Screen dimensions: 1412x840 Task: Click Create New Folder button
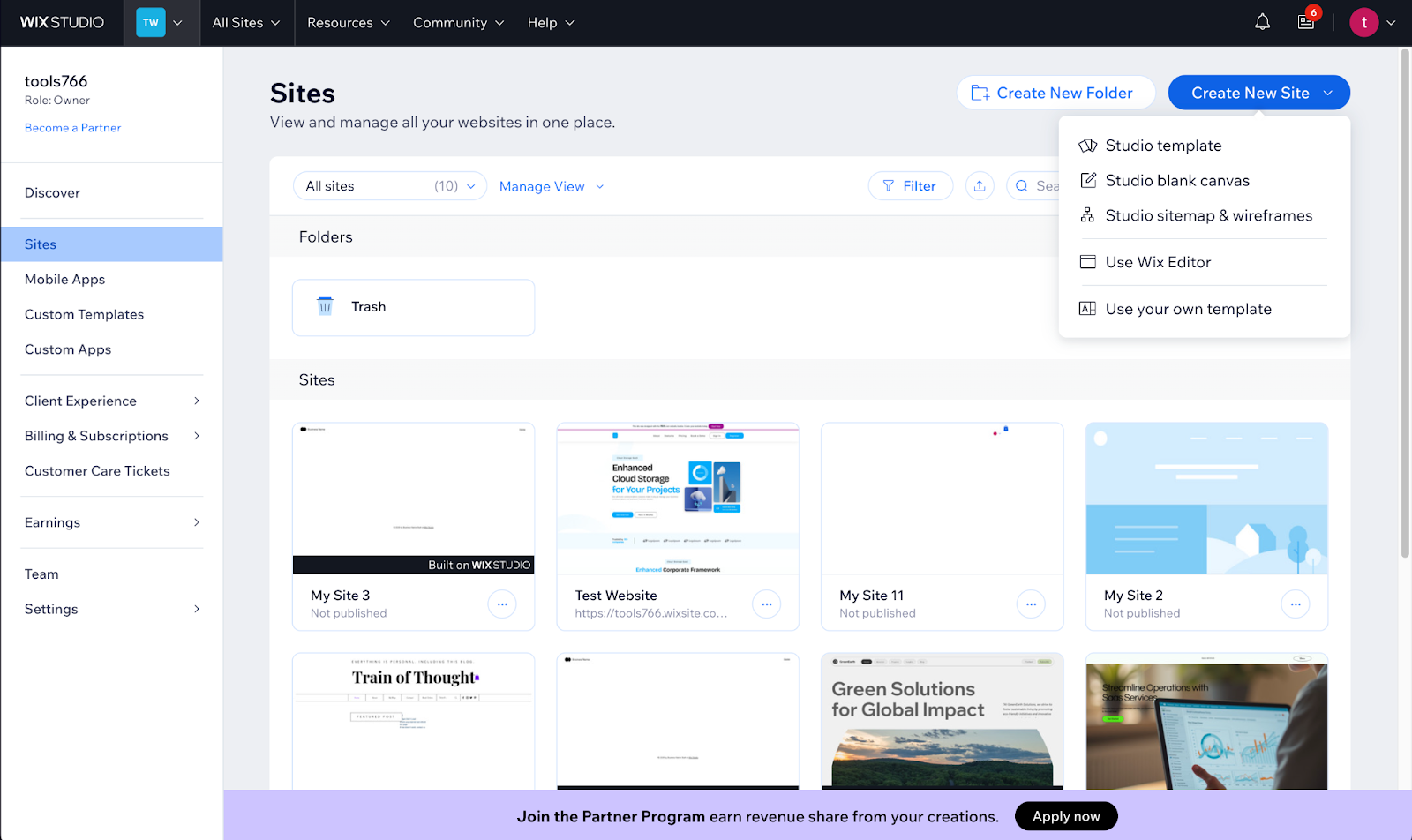(x=1055, y=93)
